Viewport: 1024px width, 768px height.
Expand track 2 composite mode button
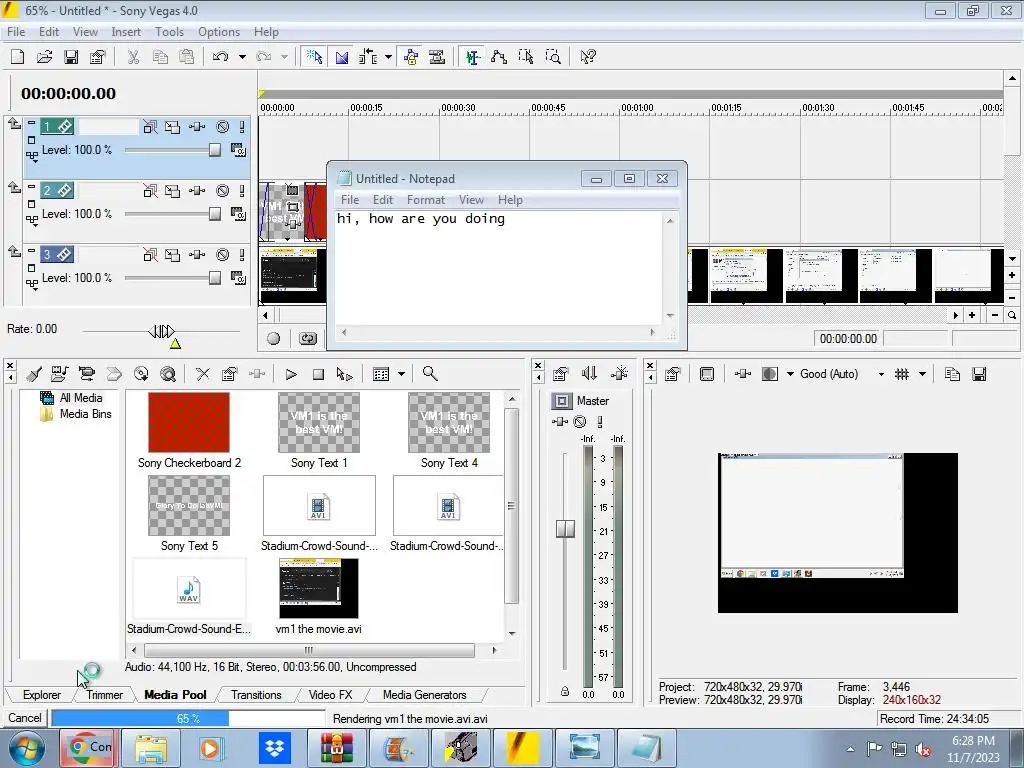238,214
